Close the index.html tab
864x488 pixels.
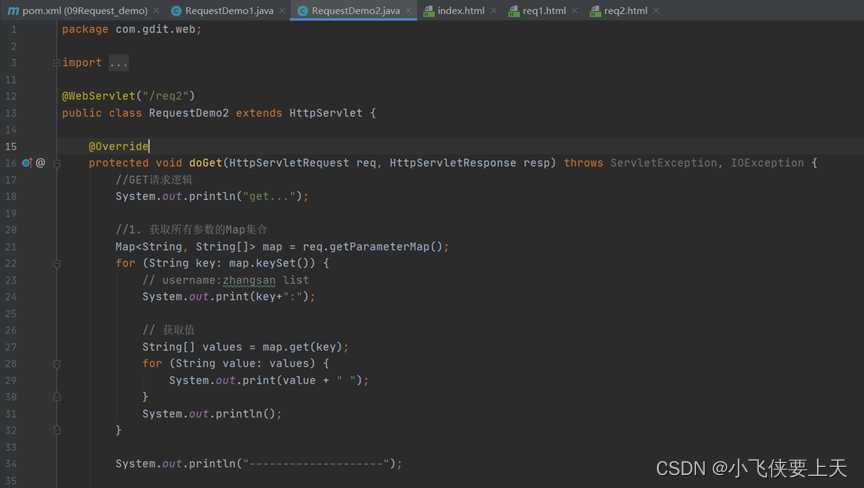coord(494,11)
